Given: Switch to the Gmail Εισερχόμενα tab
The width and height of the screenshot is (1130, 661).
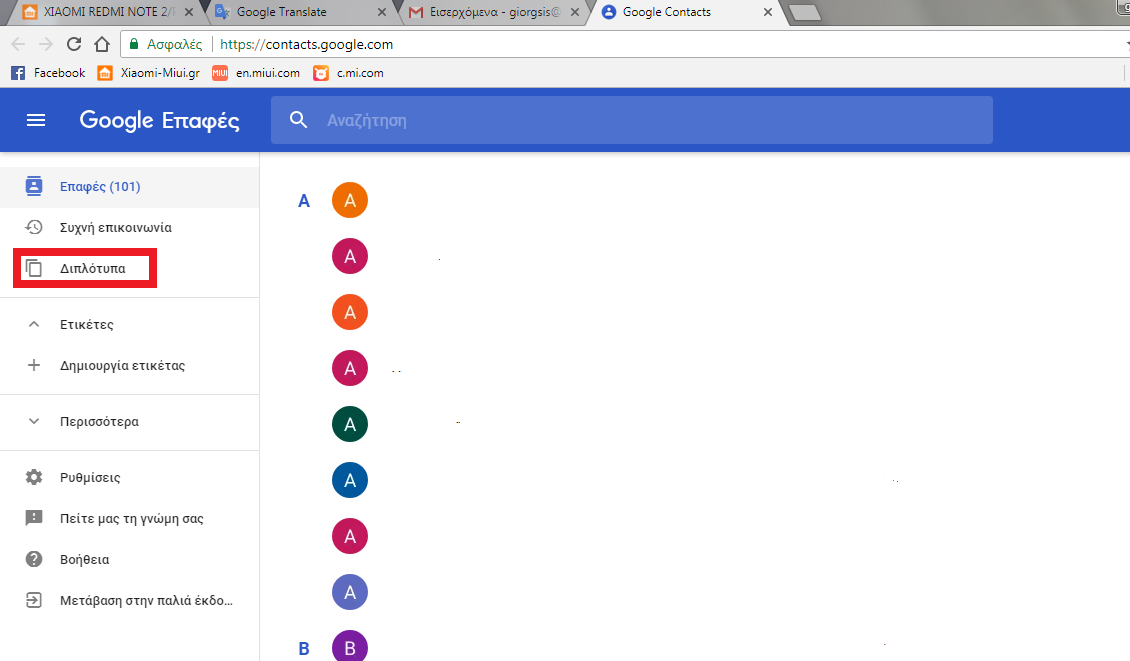Looking at the screenshot, I should point(494,12).
